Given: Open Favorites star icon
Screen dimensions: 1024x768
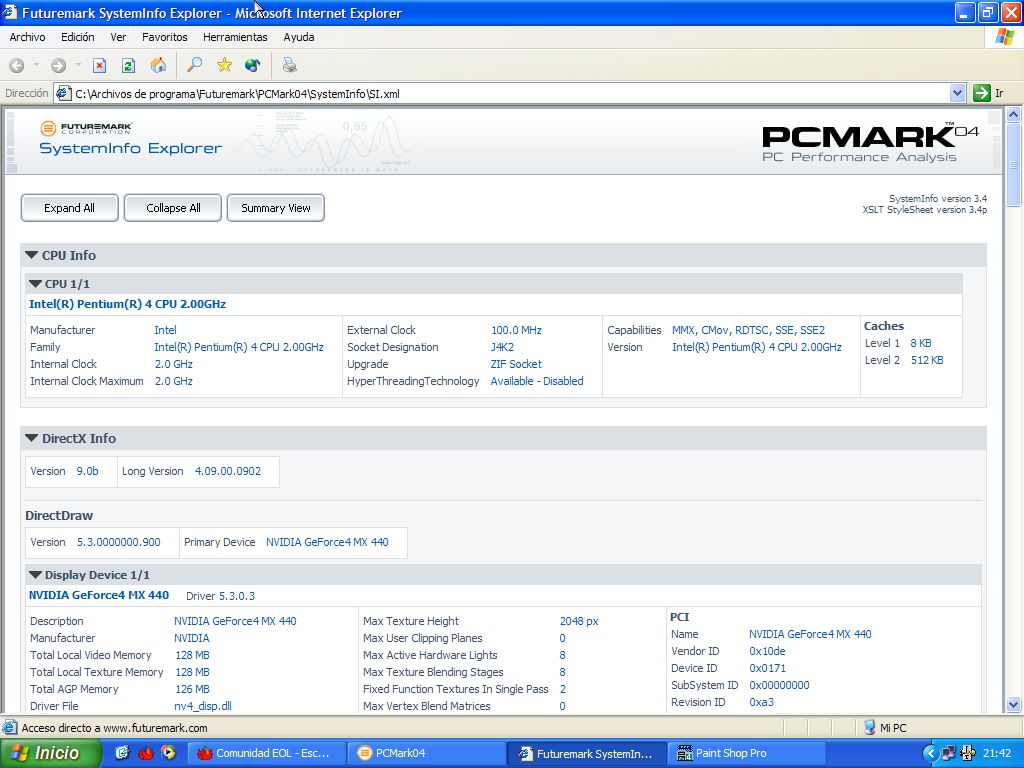Looking at the screenshot, I should (x=224, y=65).
